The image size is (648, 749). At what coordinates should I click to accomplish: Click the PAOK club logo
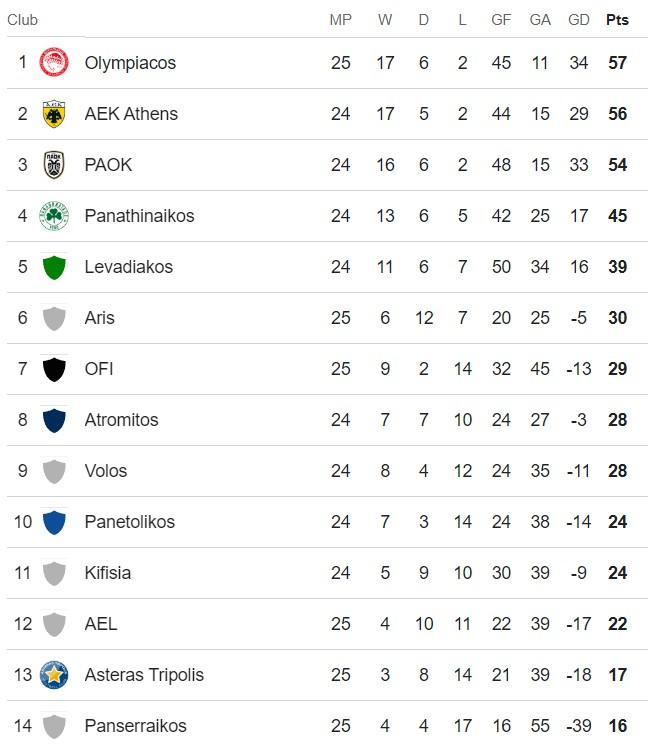[x=54, y=165]
